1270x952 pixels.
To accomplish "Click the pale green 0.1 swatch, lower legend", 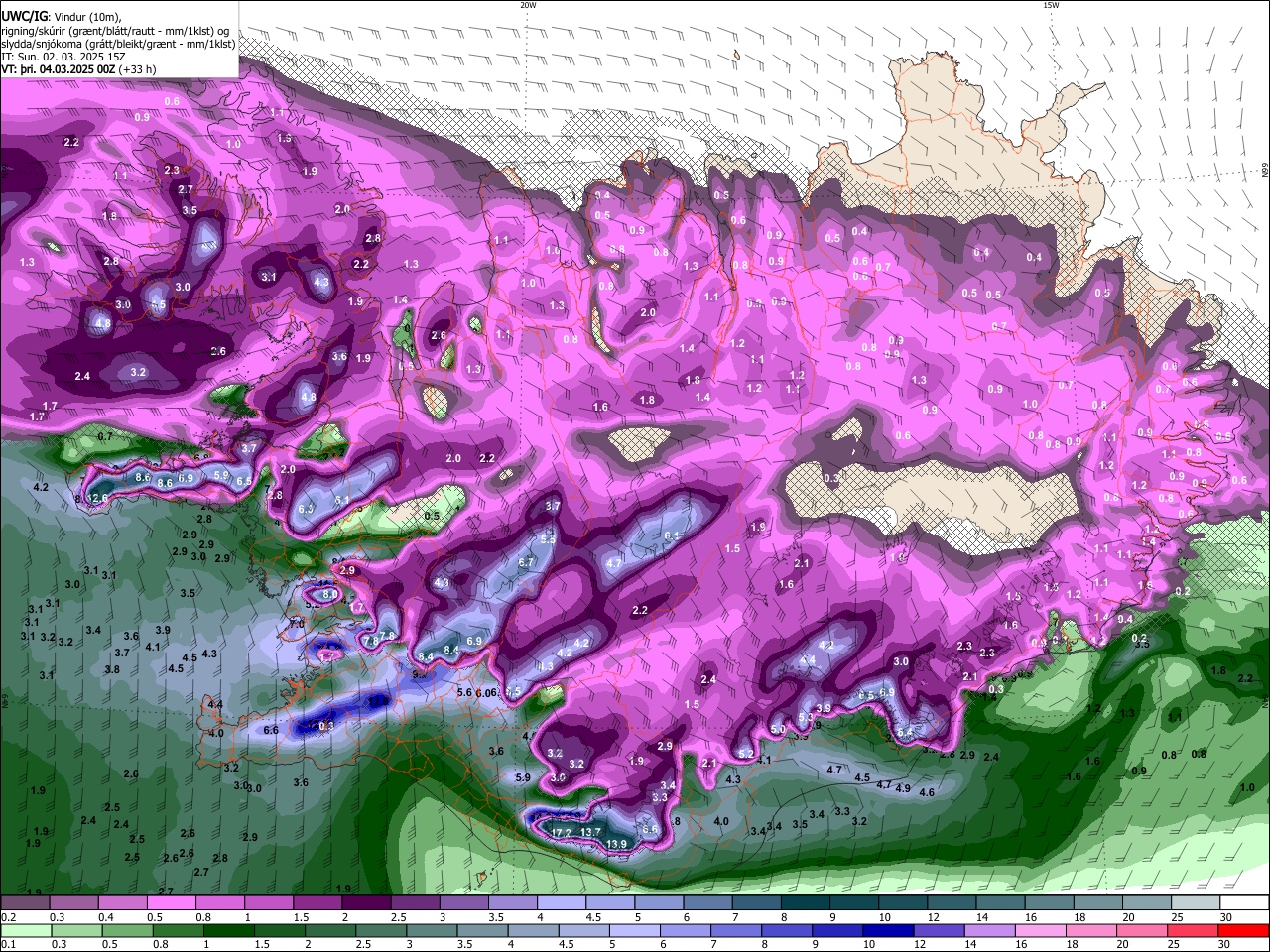I will point(27,930).
